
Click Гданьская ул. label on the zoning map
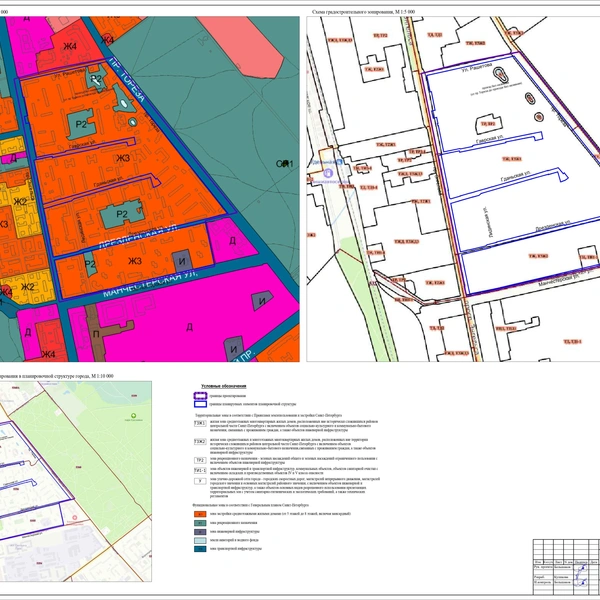click(515, 177)
